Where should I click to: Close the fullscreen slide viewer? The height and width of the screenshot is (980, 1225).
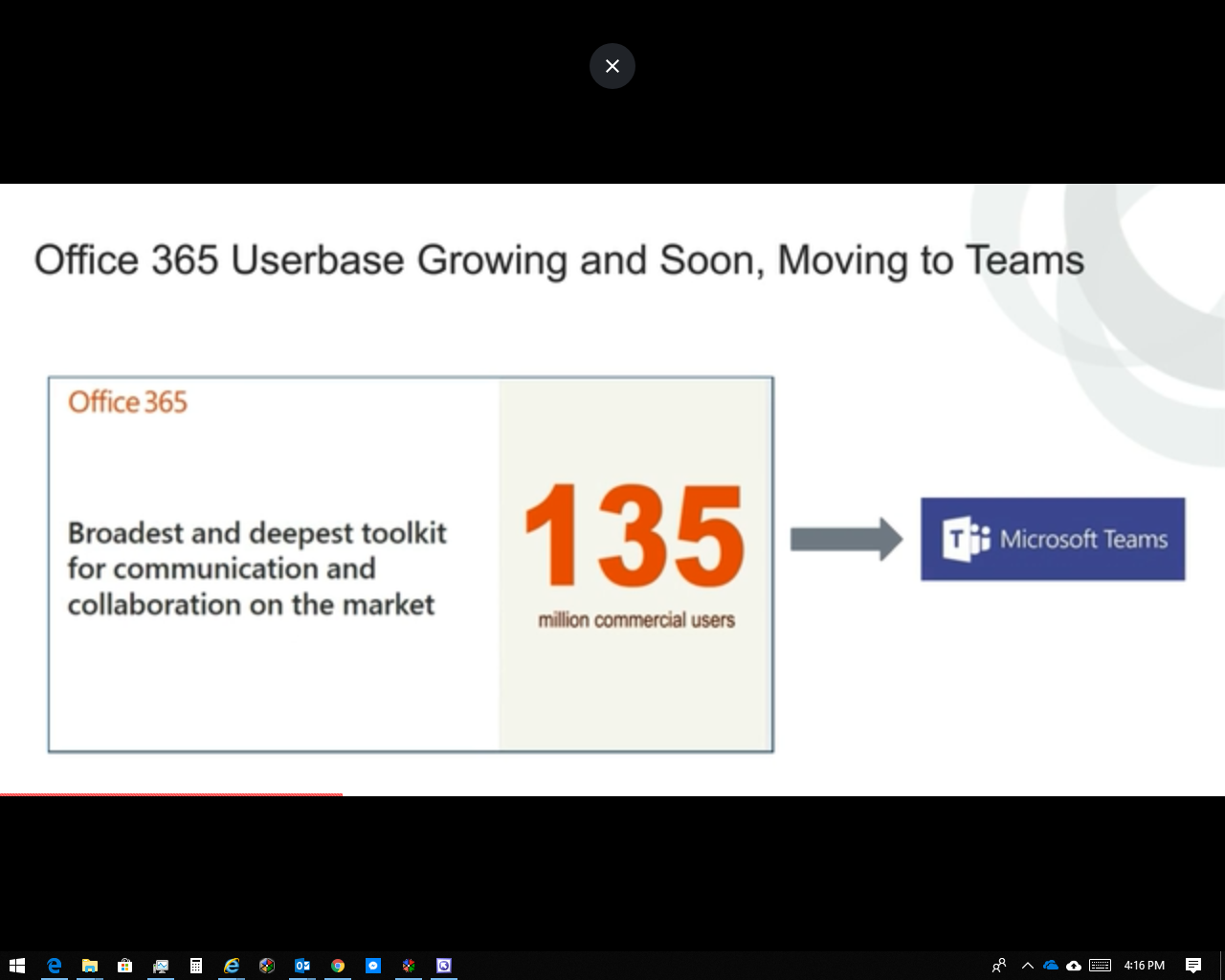[x=612, y=66]
